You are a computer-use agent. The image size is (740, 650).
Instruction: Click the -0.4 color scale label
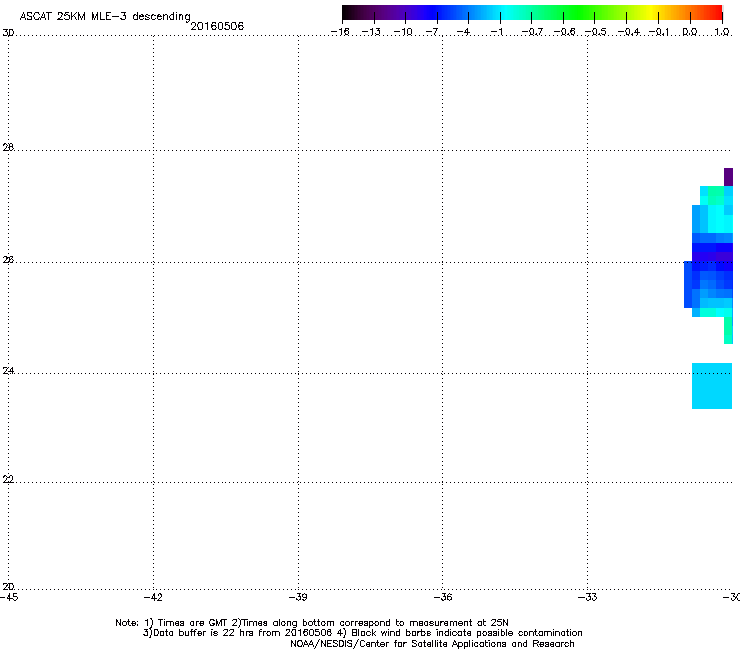point(629,32)
